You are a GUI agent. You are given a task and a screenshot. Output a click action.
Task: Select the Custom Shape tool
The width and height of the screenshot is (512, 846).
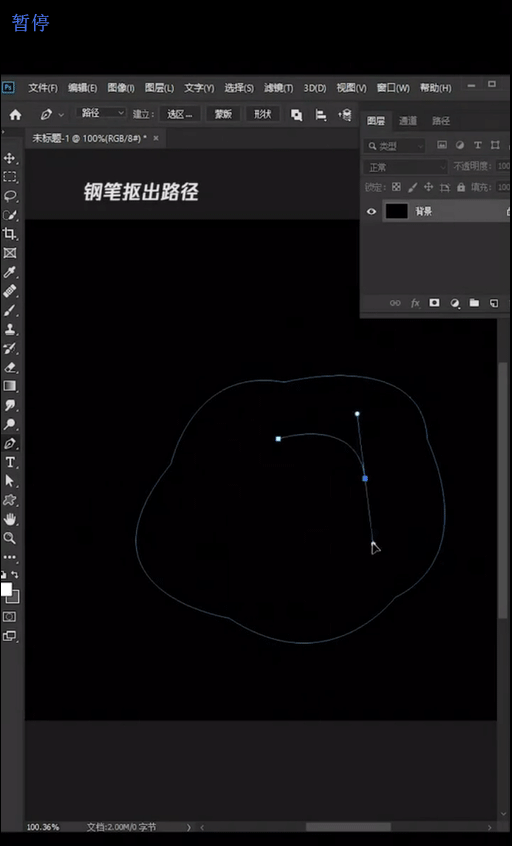(9, 500)
